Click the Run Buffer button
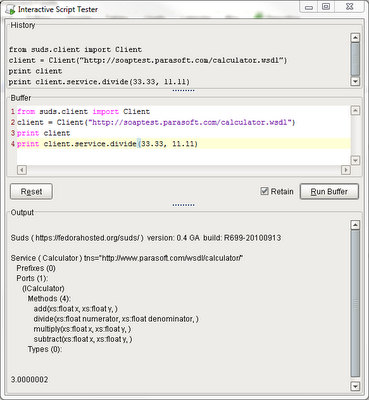369x400 pixels. click(x=329, y=192)
